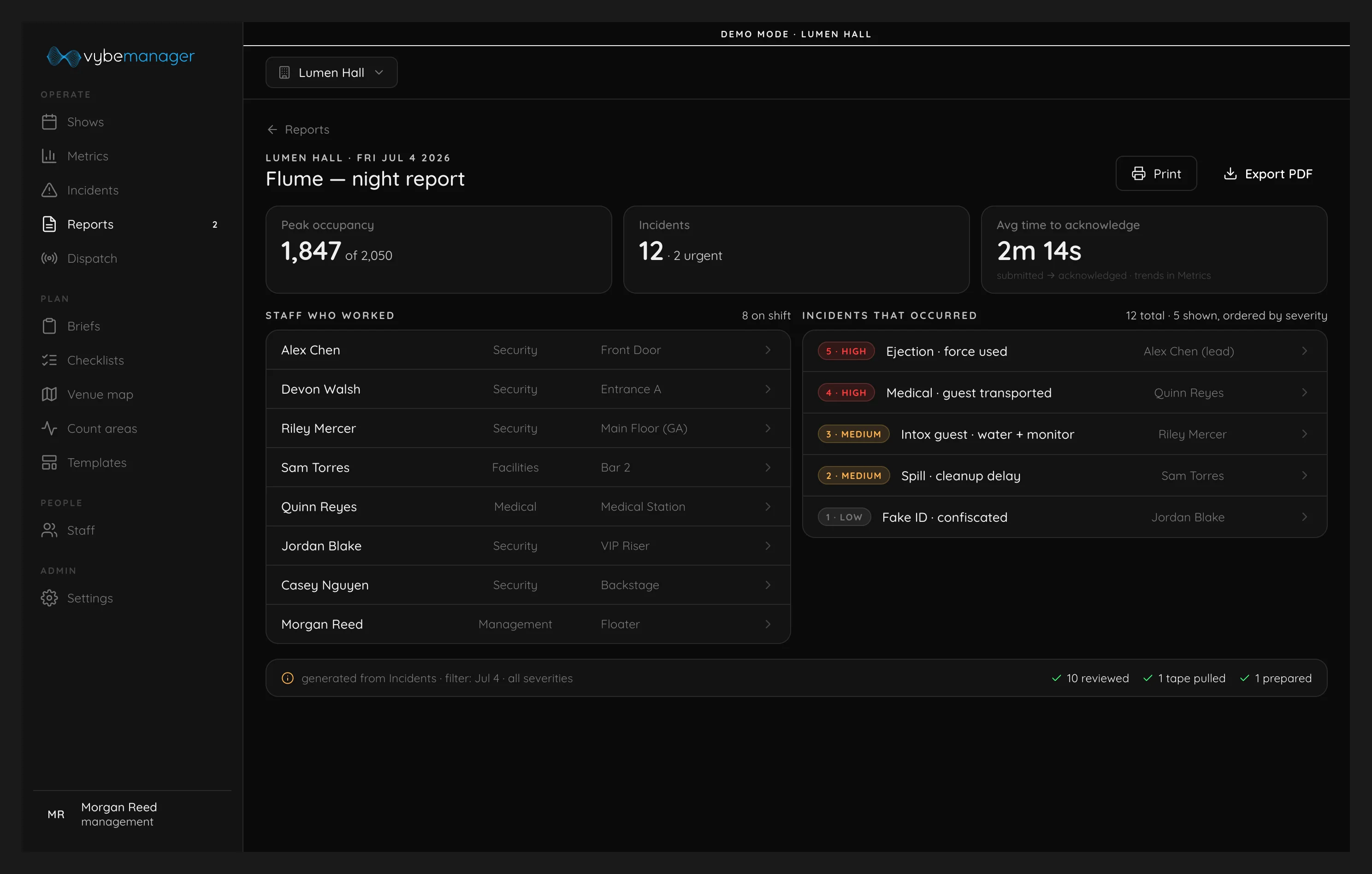Click the Dispatch broadcast icon

49,259
